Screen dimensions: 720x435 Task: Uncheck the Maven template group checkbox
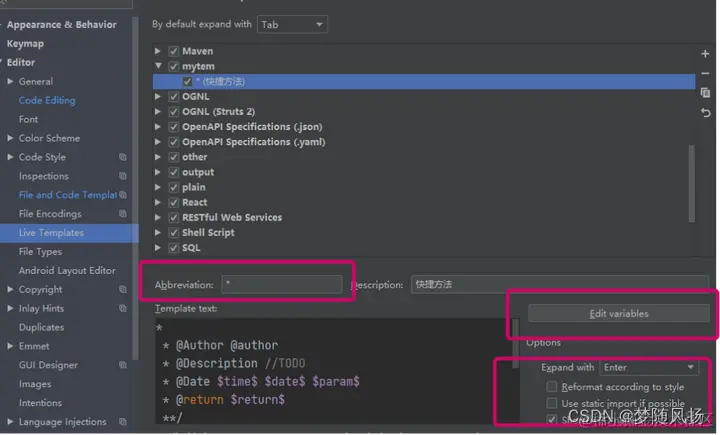[174, 51]
